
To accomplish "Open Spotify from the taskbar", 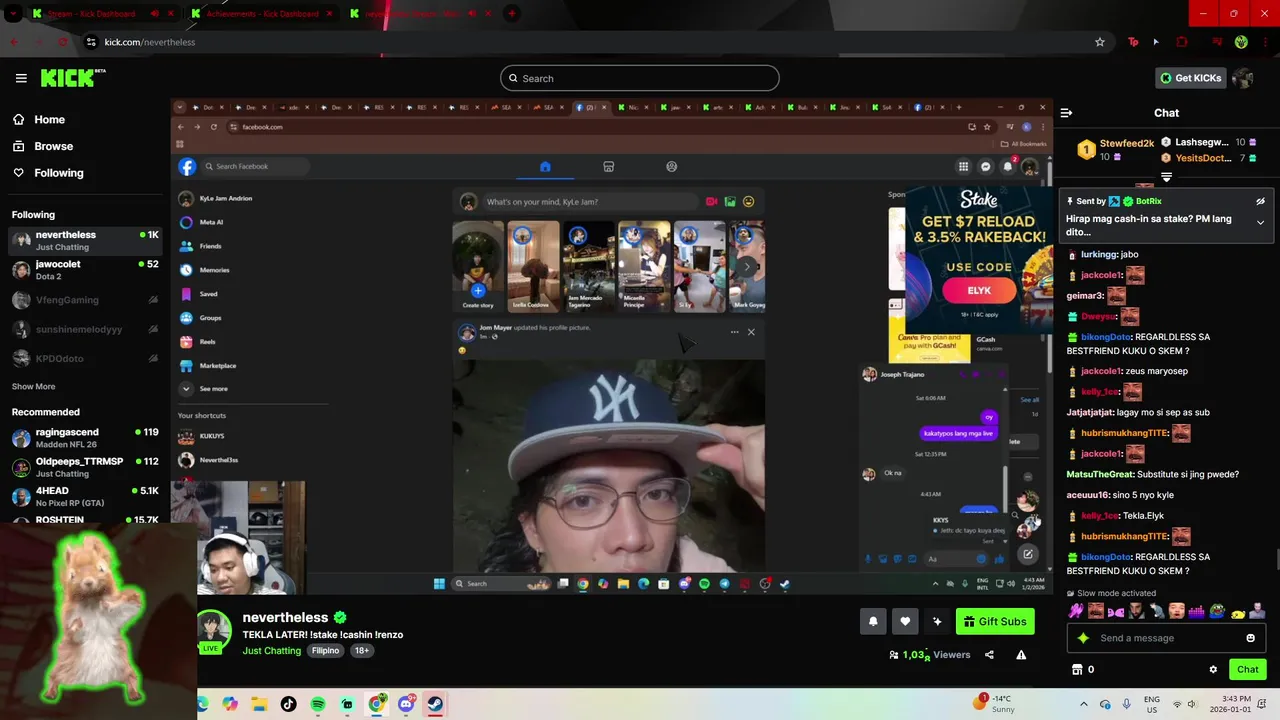I will click(x=318, y=704).
